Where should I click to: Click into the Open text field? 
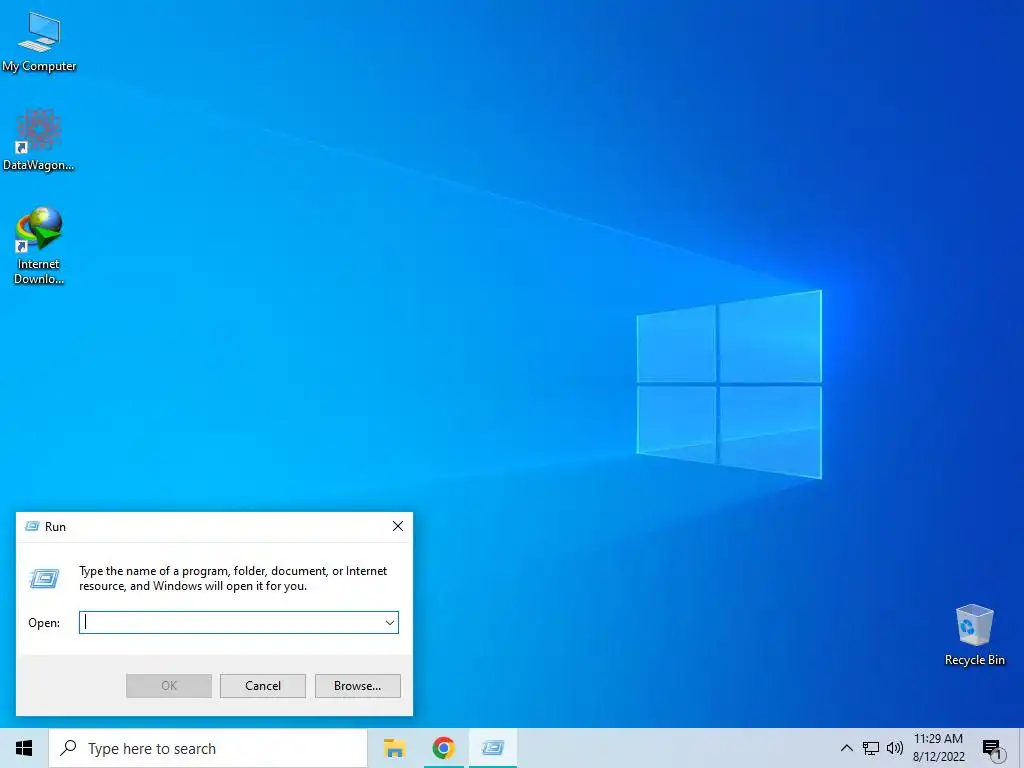click(x=231, y=623)
